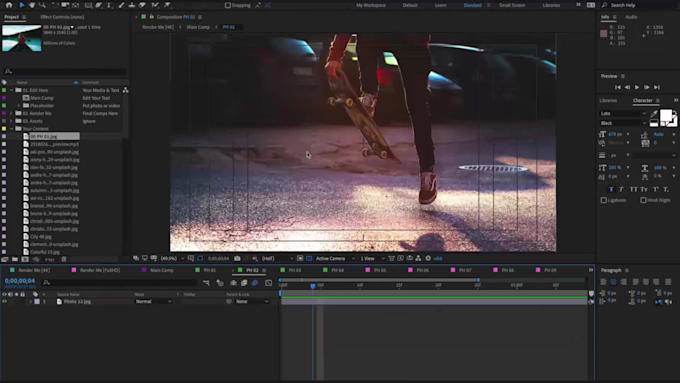The image size is (680, 383).
Task: Switch to Render Me [4K] timeline tab
Action: [34, 270]
